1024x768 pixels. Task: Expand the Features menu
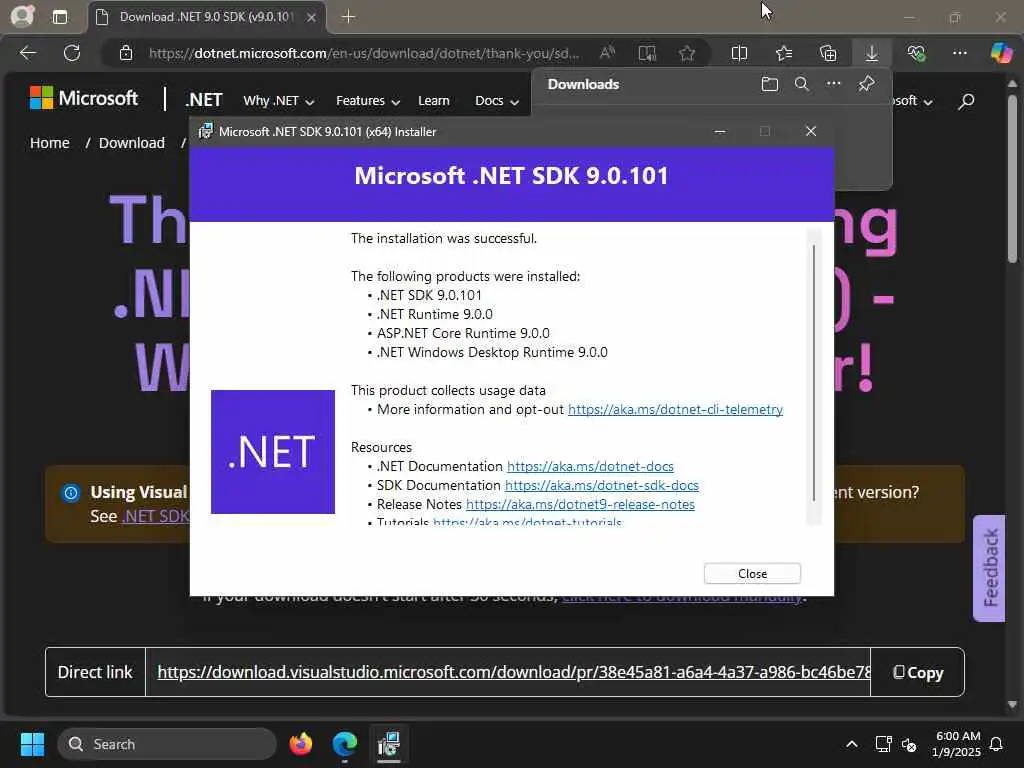368,101
